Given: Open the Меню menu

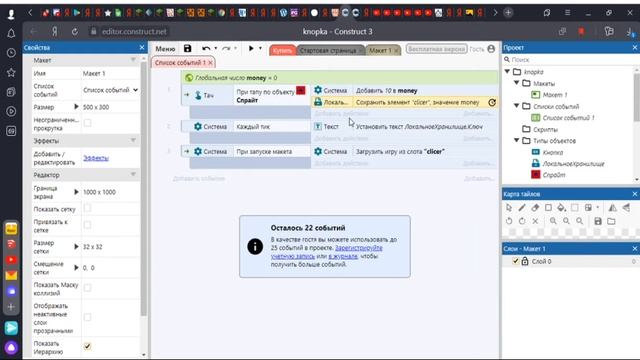Looking at the screenshot, I should (x=165, y=49).
